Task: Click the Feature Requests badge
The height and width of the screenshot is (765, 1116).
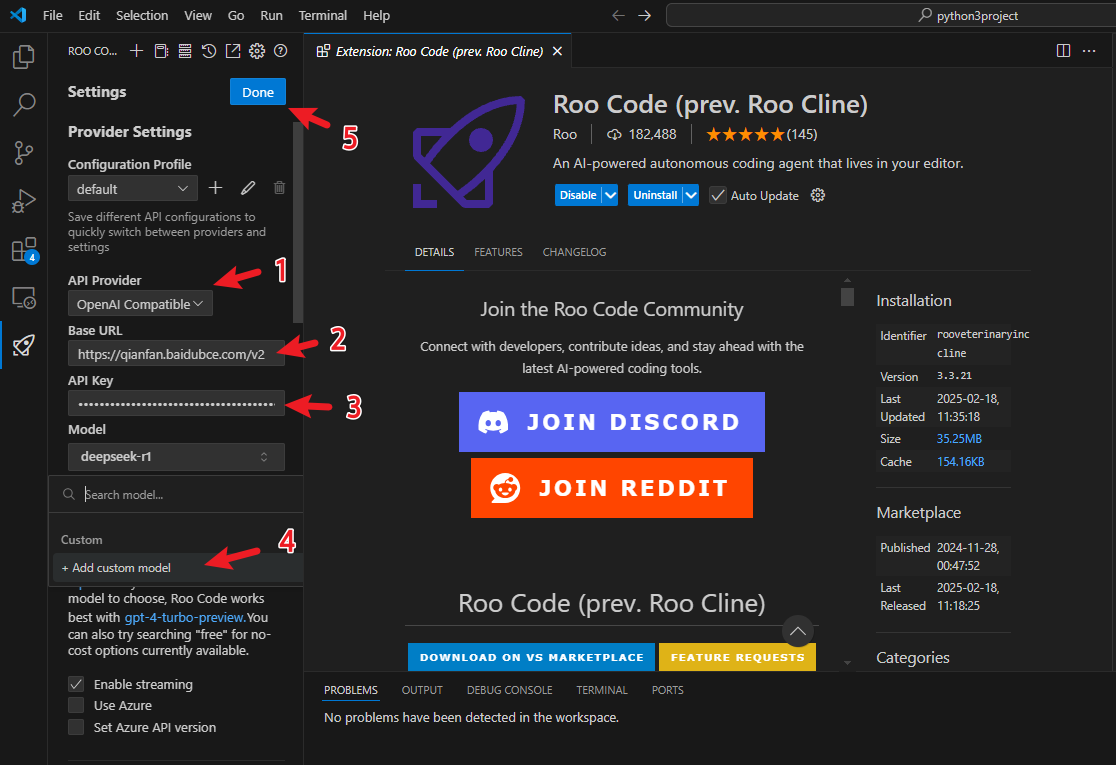Action: click(737, 657)
